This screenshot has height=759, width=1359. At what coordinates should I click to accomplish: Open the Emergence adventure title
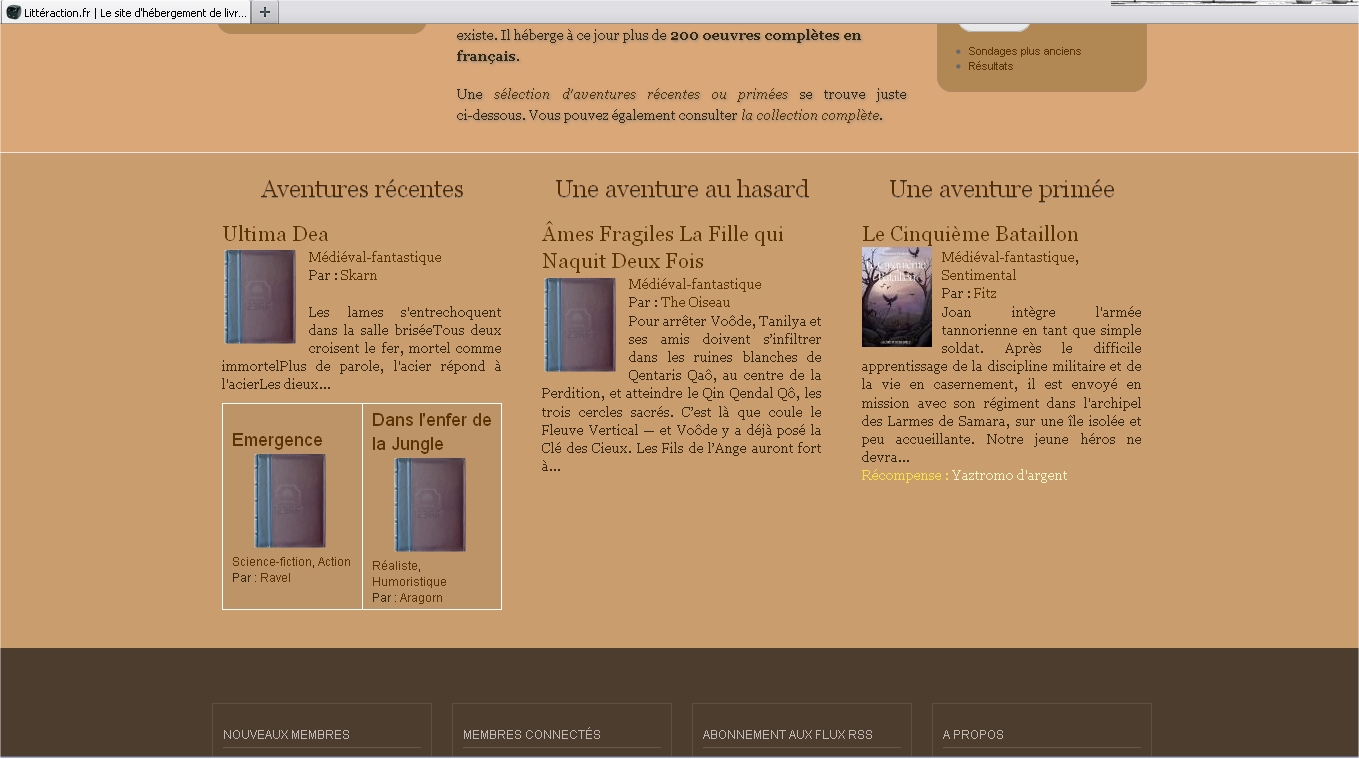(x=277, y=440)
